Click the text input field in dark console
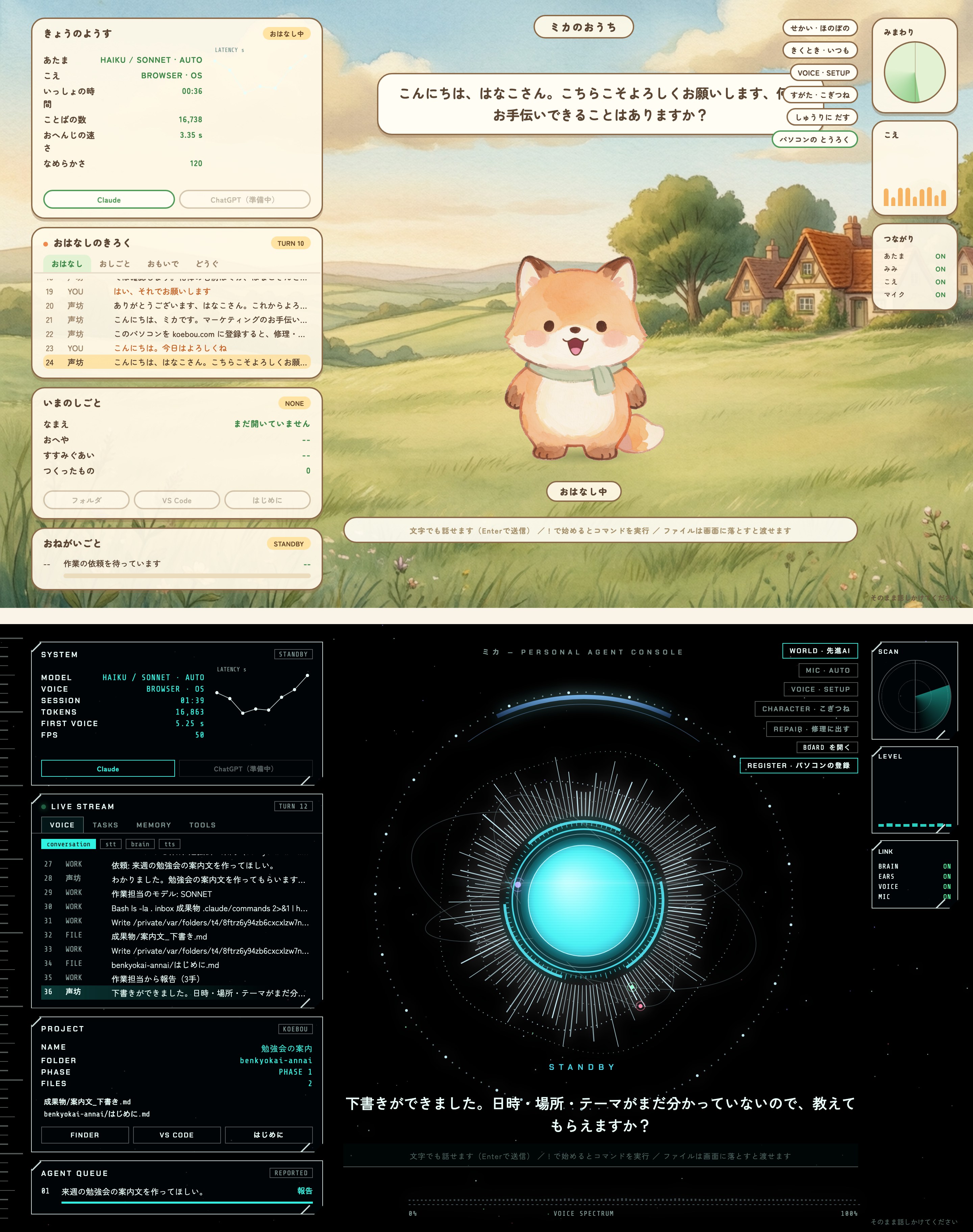Image resolution: width=973 pixels, height=1232 pixels. (x=600, y=1156)
